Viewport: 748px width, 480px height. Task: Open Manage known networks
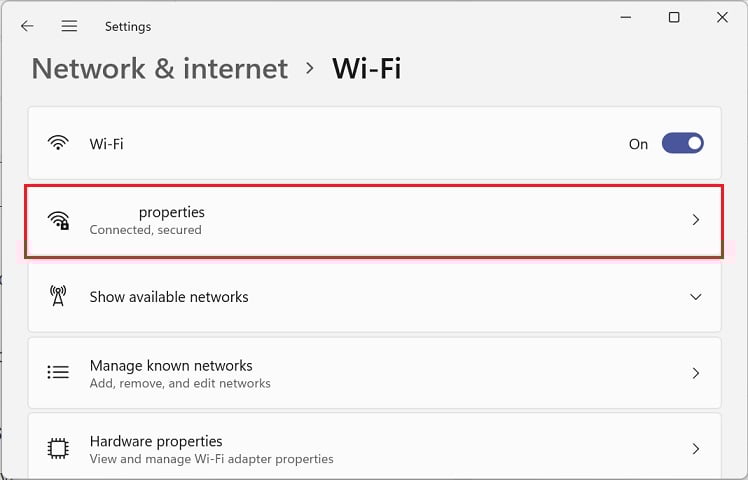pyautogui.click(x=374, y=373)
